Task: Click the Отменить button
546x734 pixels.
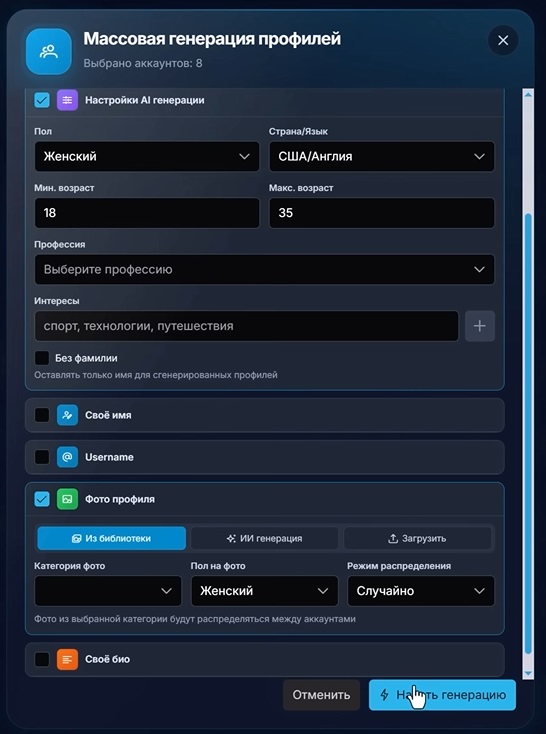Action: [321, 695]
